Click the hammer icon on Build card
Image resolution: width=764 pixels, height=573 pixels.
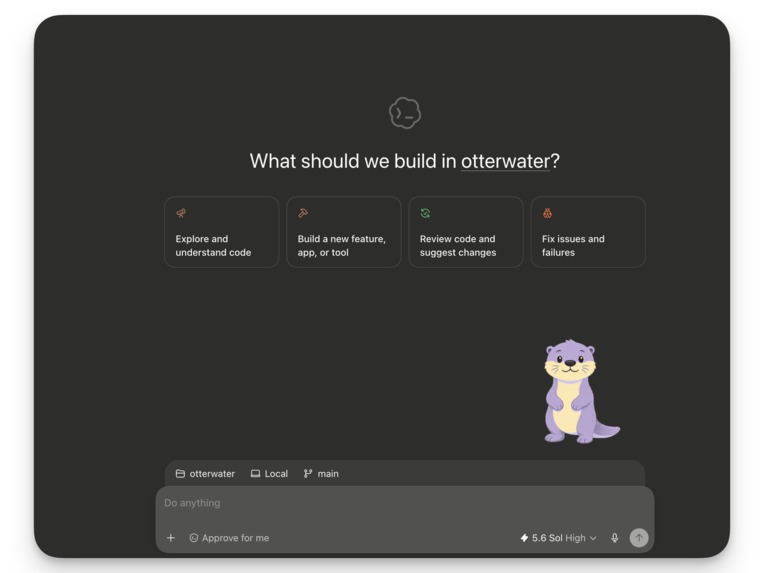point(303,213)
